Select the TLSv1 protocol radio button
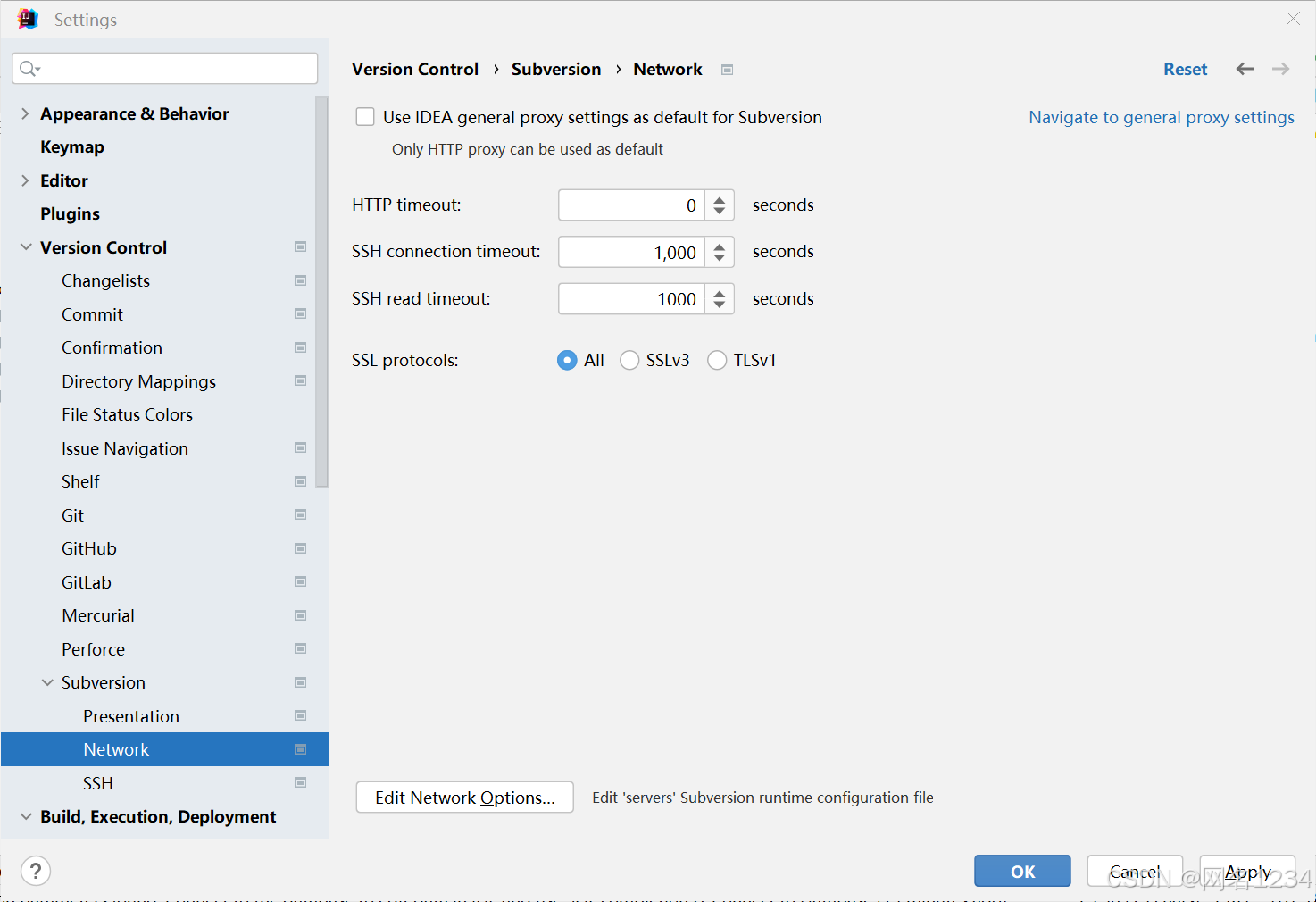This screenshot has height=902, width=1316. click(717, 360)
